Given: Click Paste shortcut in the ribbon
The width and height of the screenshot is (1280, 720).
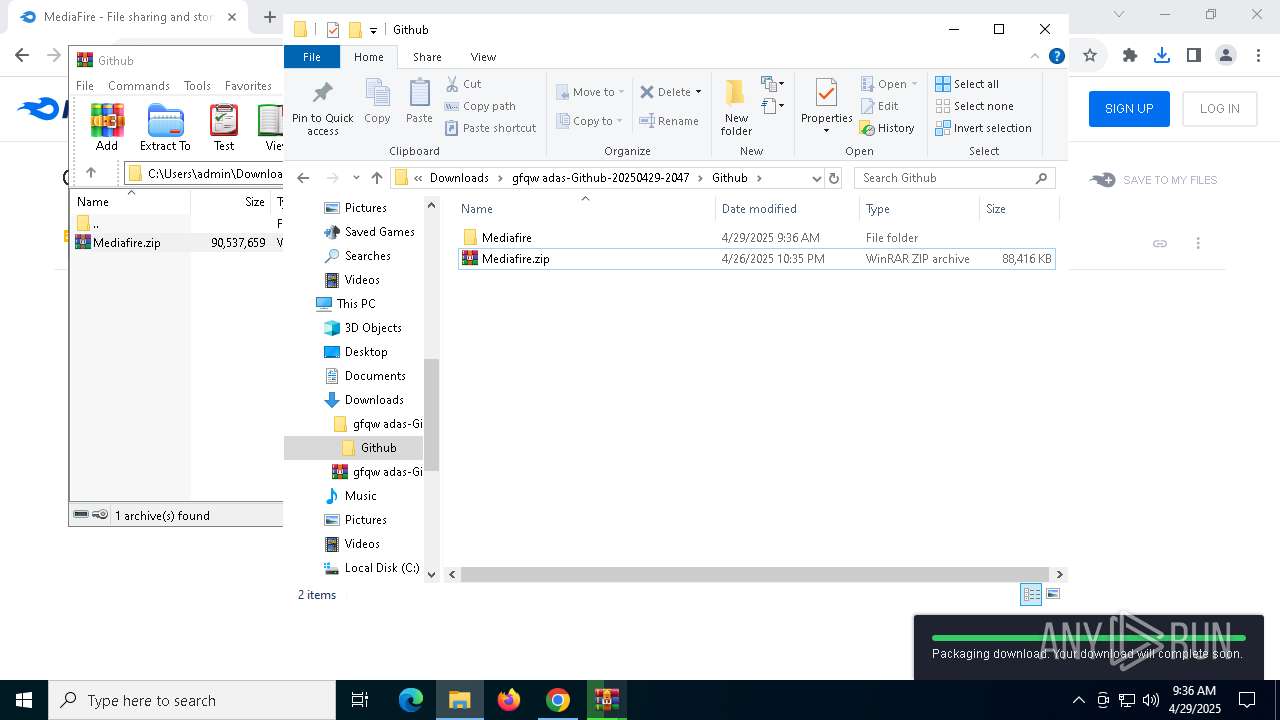Looking at the screenshot, I should pyautogui.click(x=490, y=128).
